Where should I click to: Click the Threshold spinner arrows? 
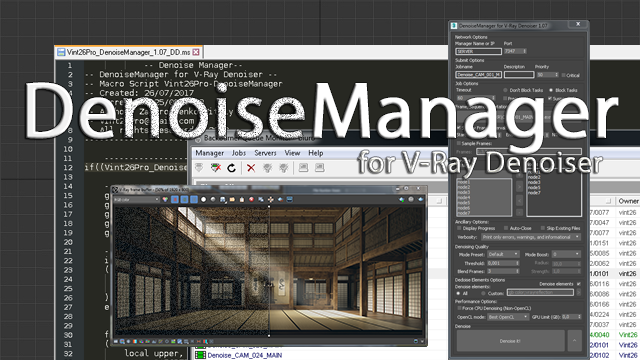pos(517,263)
